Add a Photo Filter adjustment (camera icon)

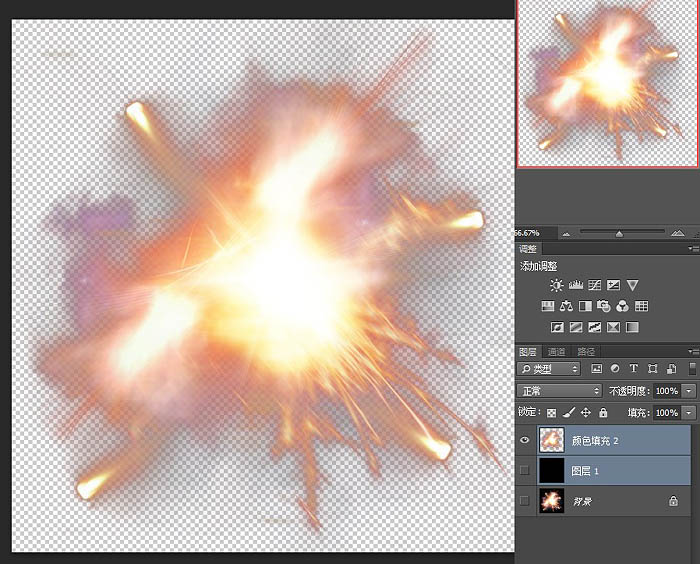(x=604, y=307)
